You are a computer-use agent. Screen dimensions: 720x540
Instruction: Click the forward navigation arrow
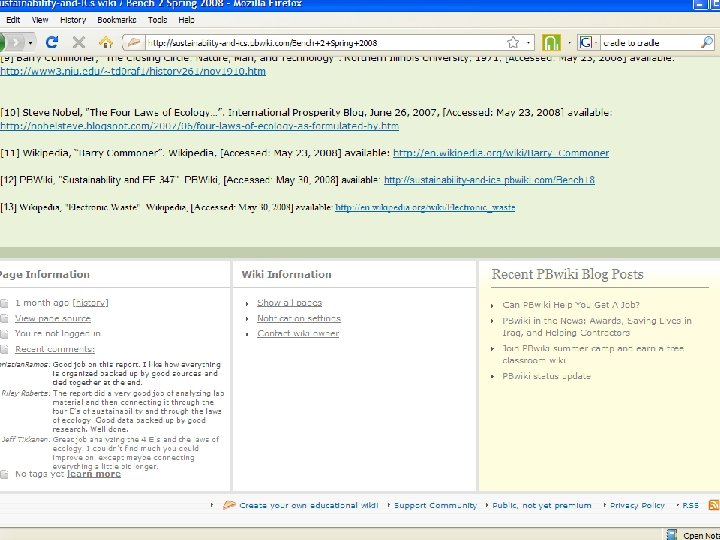coord(16,43)
